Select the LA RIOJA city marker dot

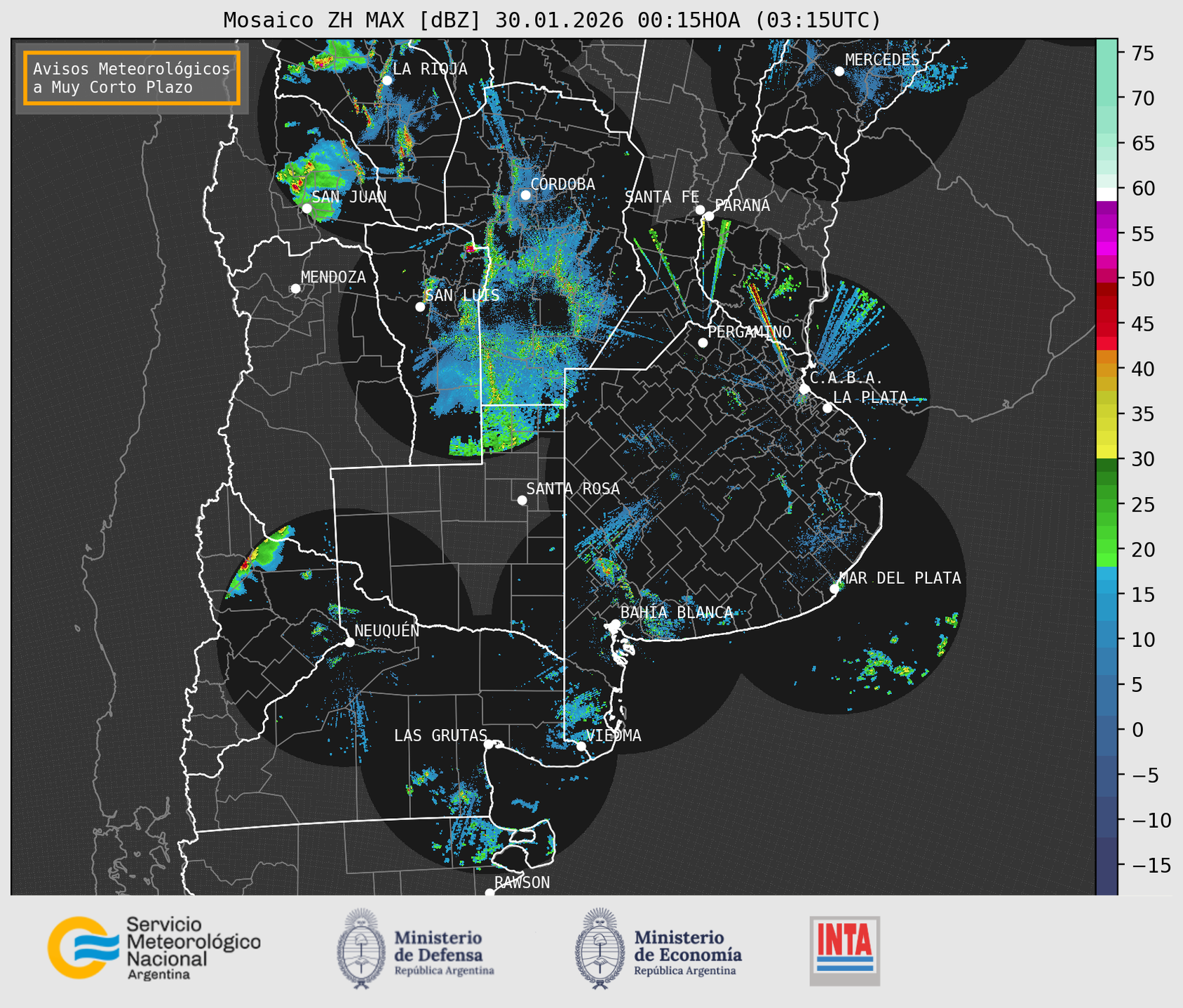[x=386, y=80]
